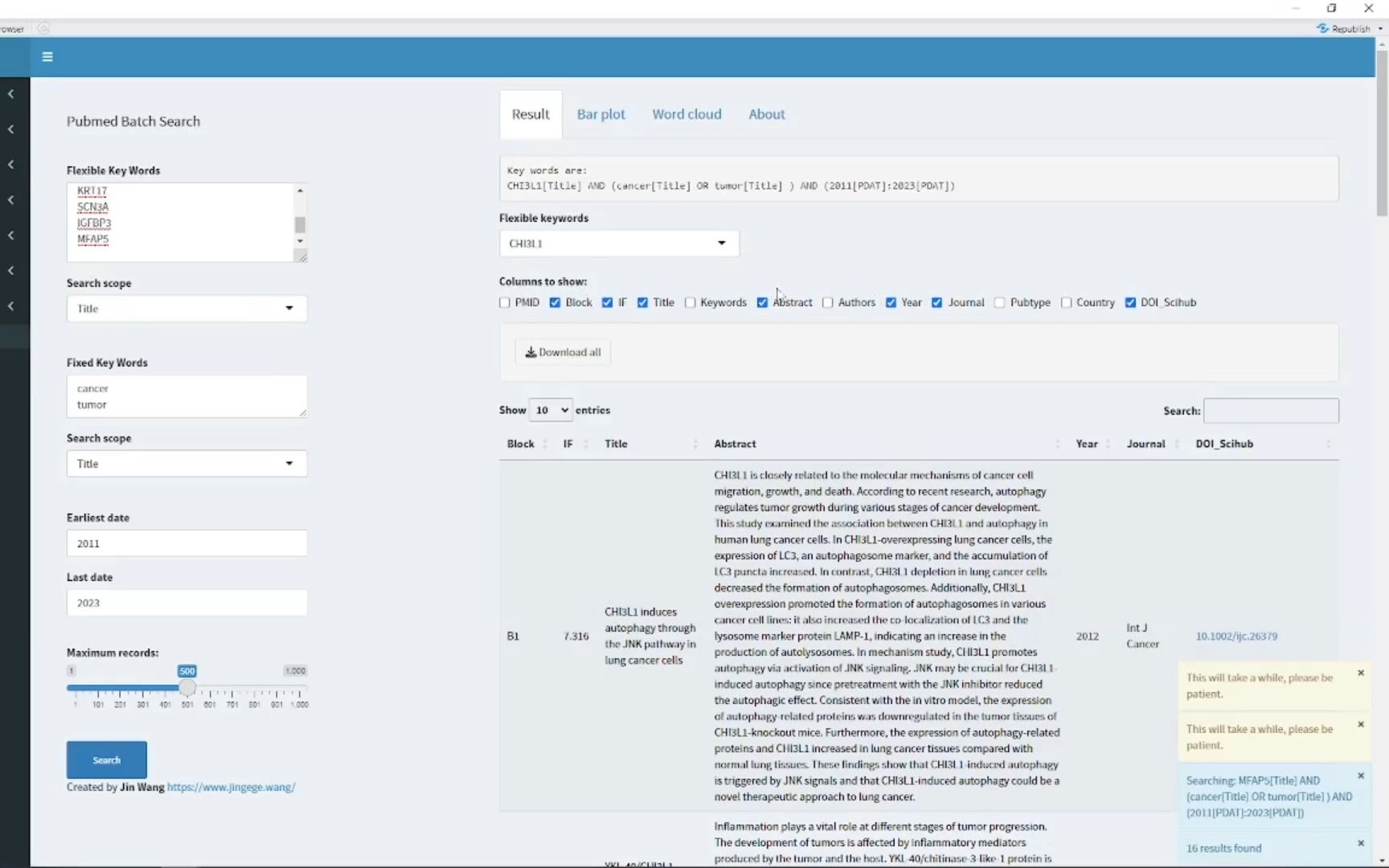Click the sort icon on the Abstract column
1389x868 pixels.
click(1057, 444)
